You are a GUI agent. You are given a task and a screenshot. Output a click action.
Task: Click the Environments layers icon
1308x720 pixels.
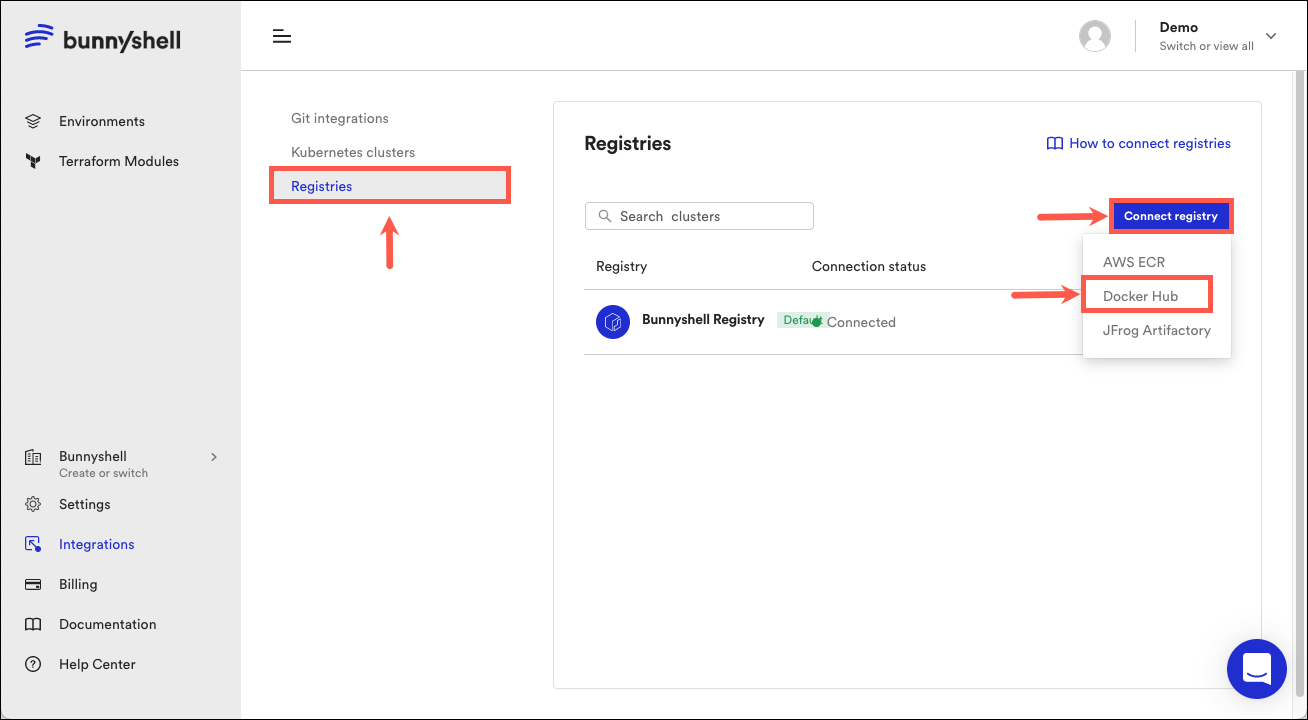pos(33,121)
